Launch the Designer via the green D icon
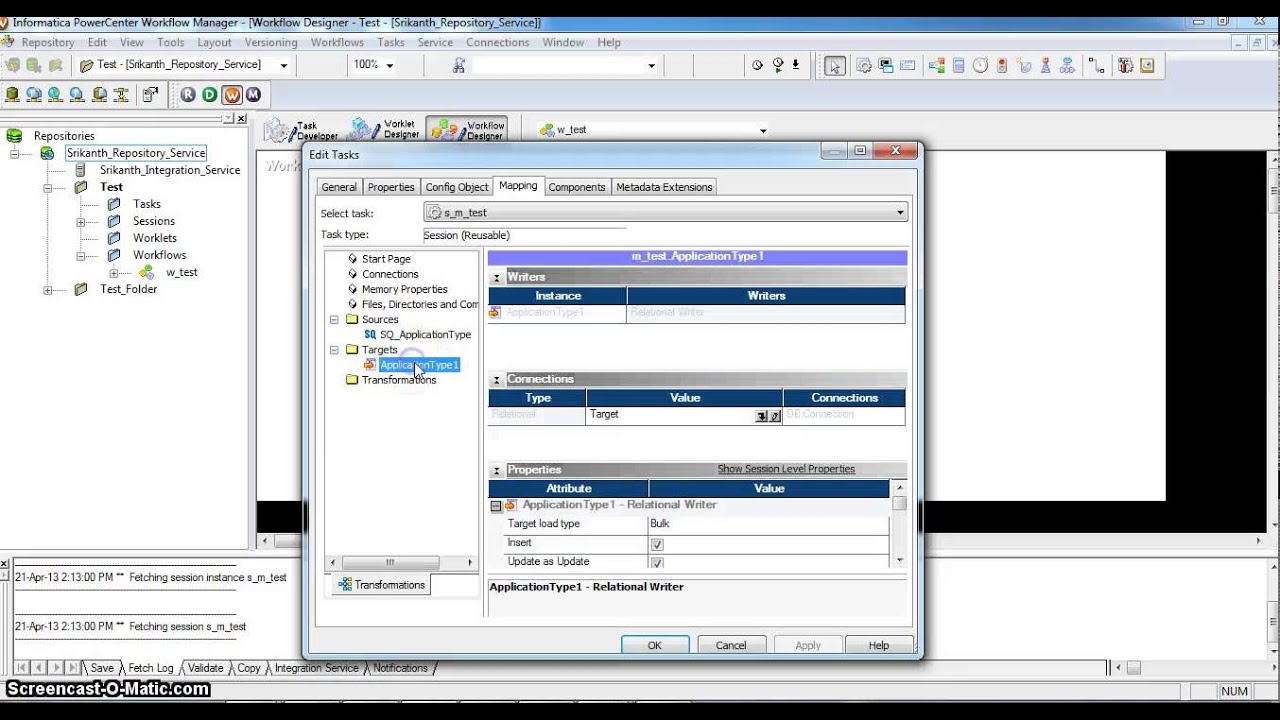1280x720 pixels. 210,95
